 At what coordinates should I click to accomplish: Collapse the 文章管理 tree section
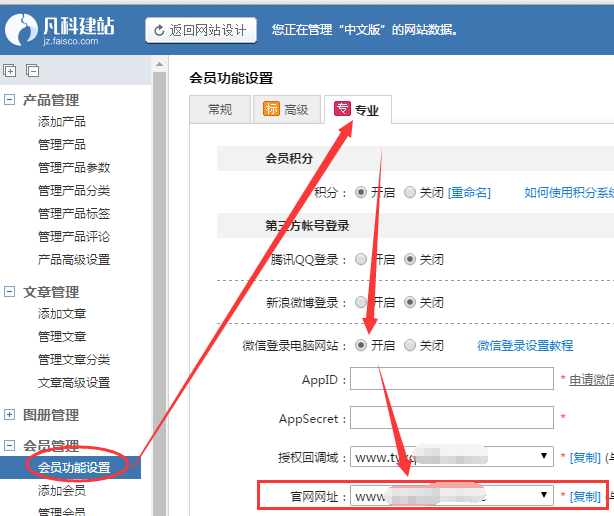10,292
